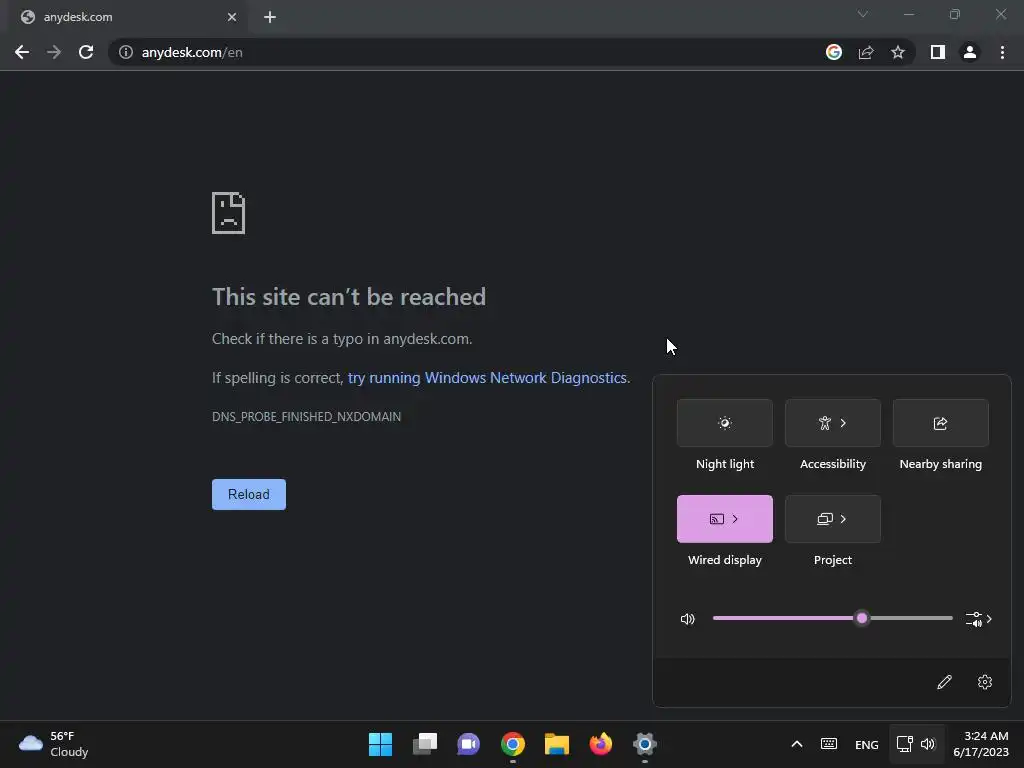Open a new tab
Image resolution: width=1024 pixels, height=768 pixels.
(x=270, y=17)
